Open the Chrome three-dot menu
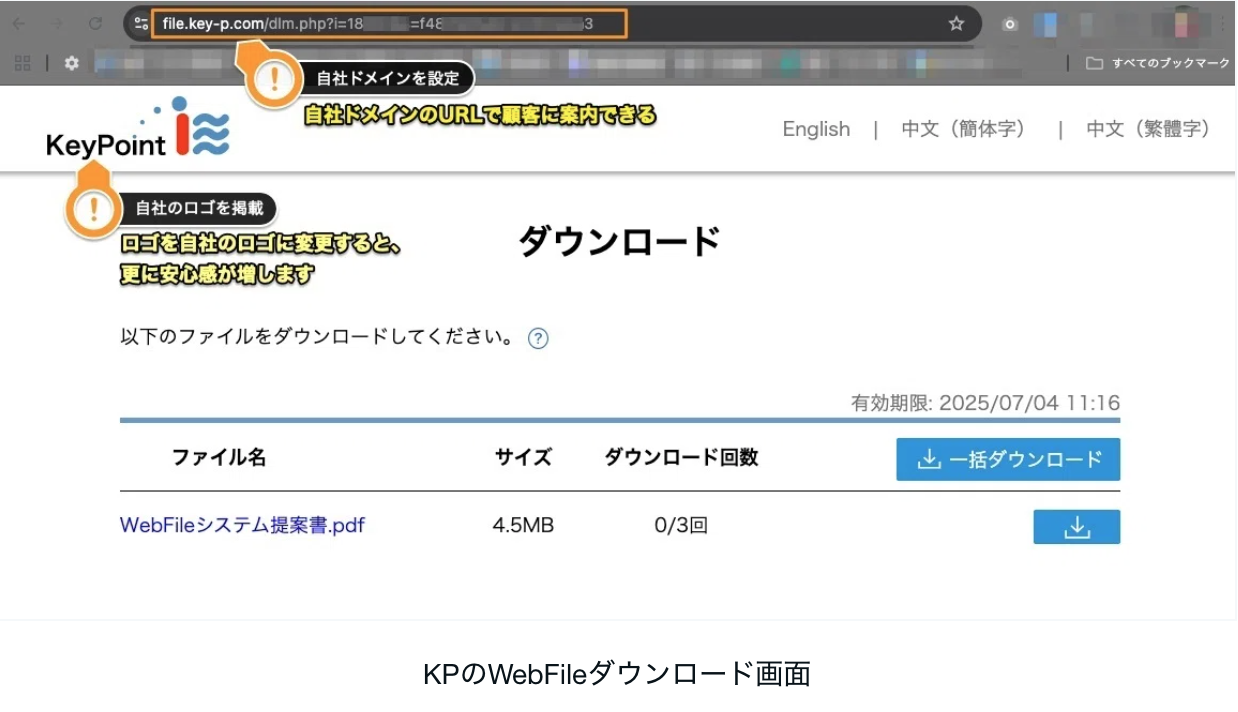This screenshot has width=1238, height=712. (x=1222, y=24)
